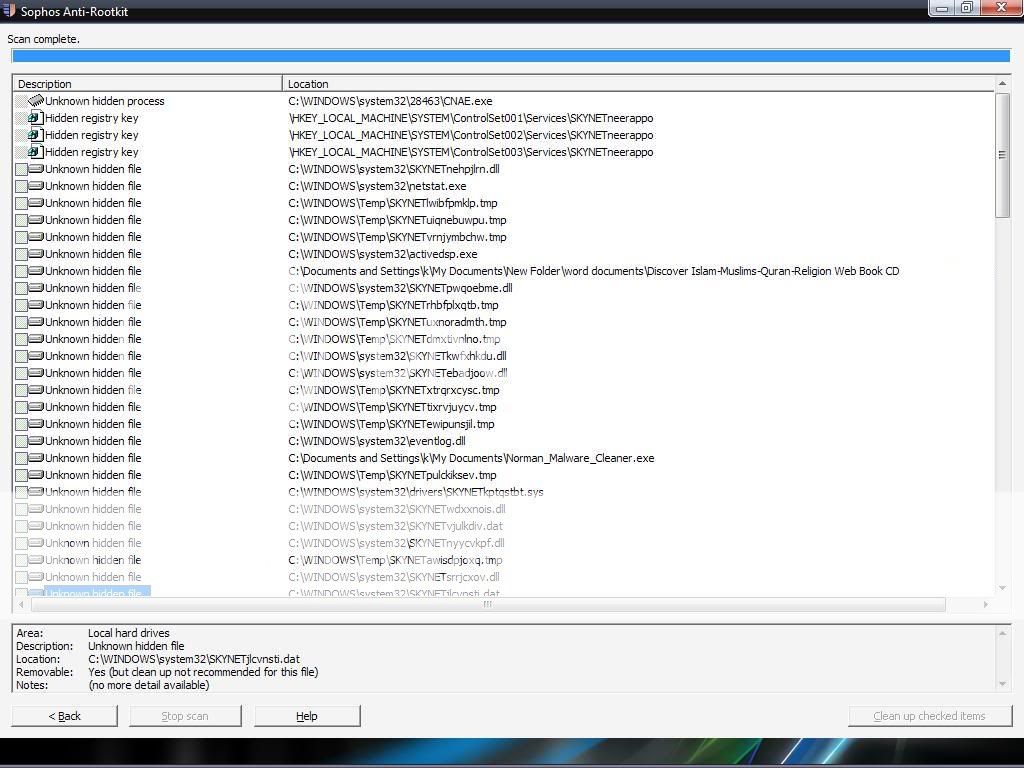Click results list scroll up arrow
Screen dimensions: 1024x768
(x=1002, y=84)
